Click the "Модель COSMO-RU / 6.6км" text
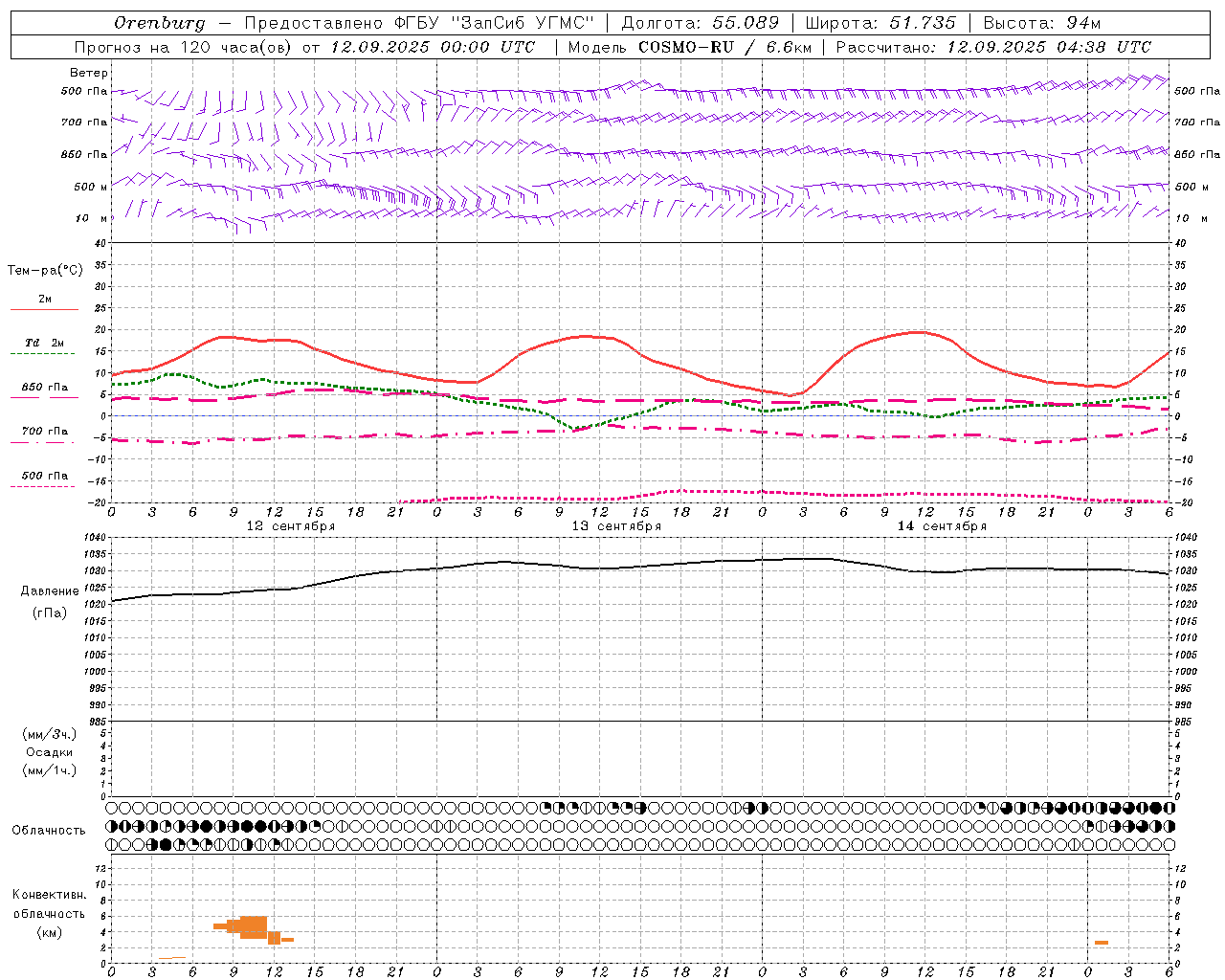This screenshot has width=1225, height=980. [689, 47]
